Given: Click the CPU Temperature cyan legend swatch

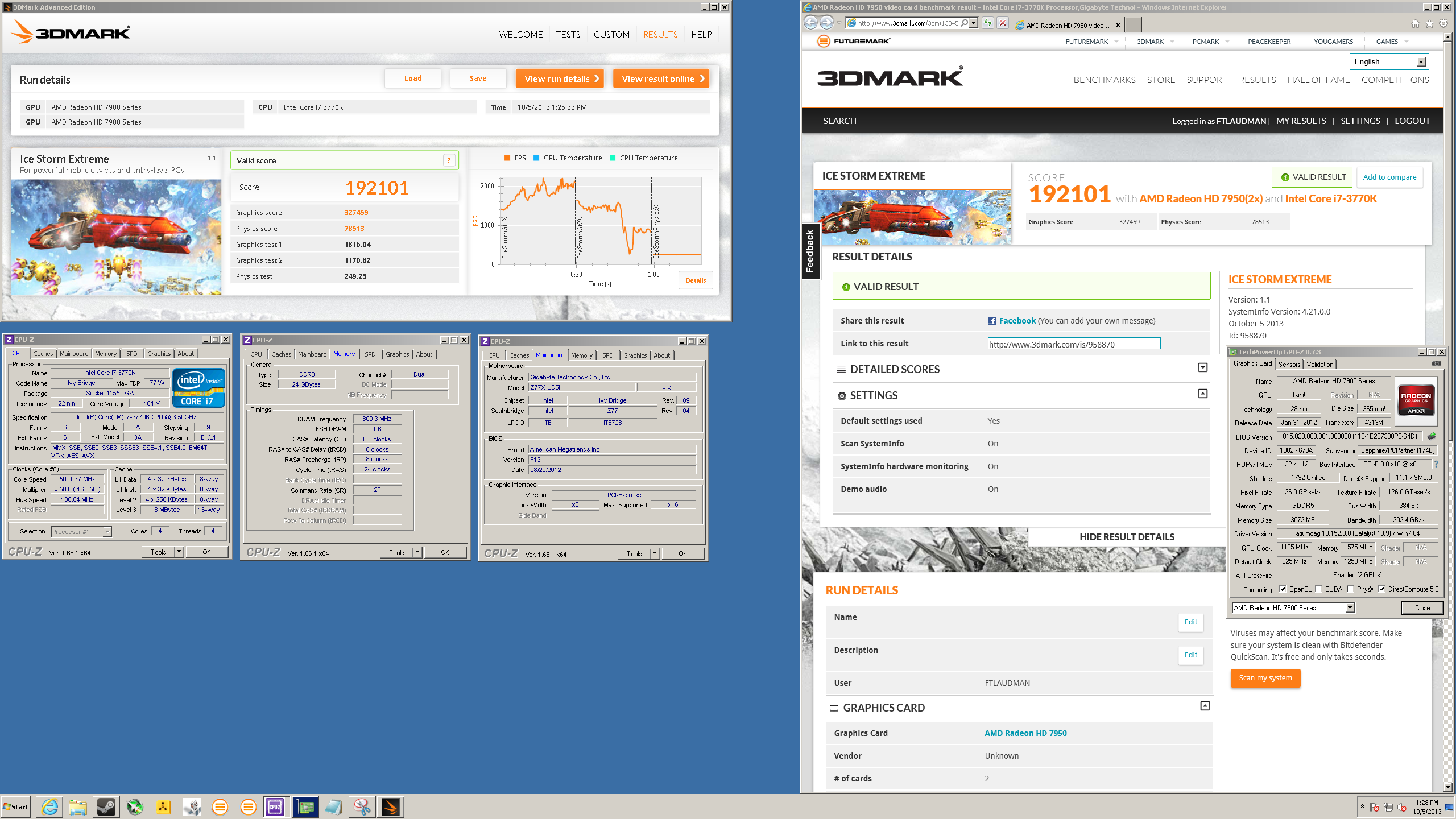Looking at the screenshot, I should [x=612, y=158].
